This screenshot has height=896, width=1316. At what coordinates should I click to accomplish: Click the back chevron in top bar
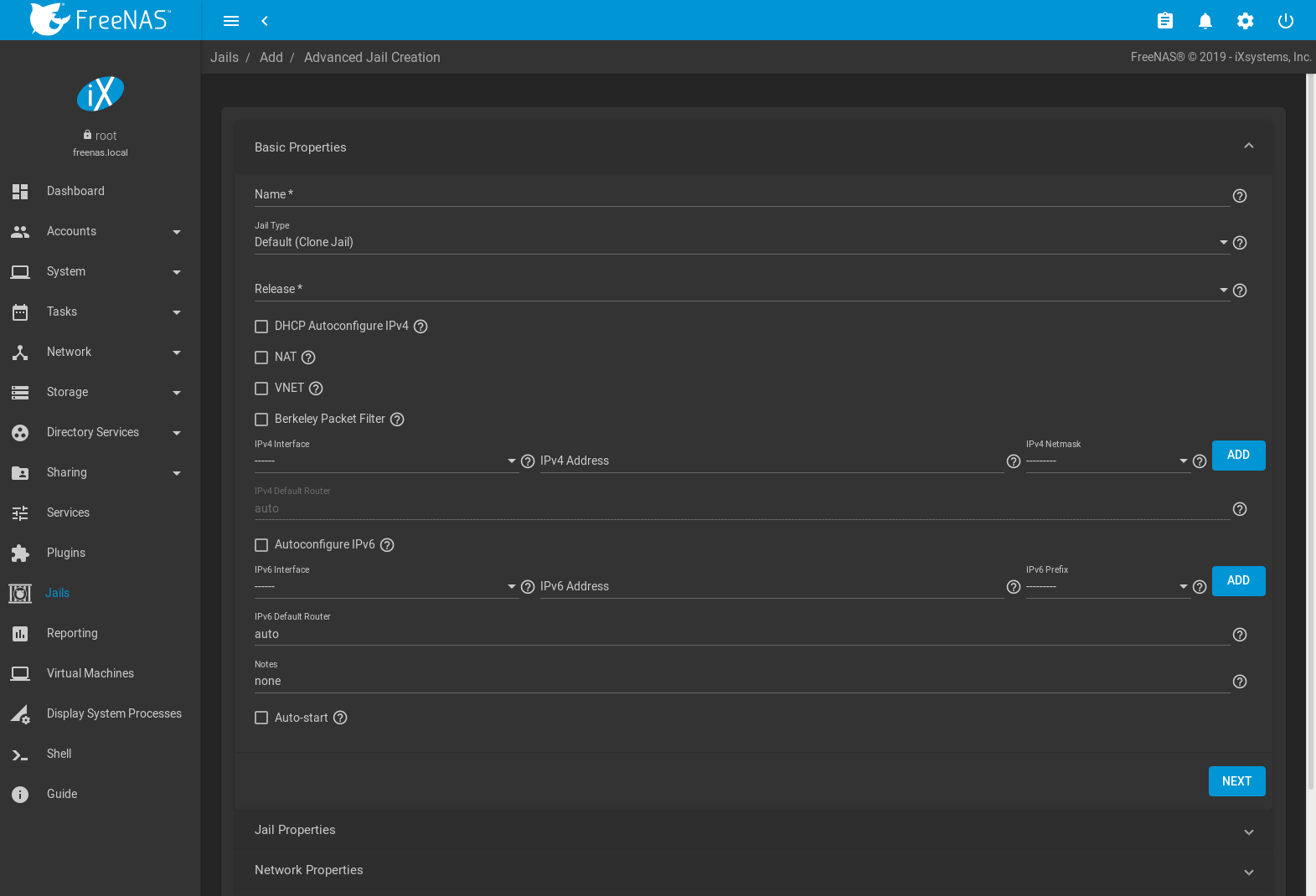265,21
